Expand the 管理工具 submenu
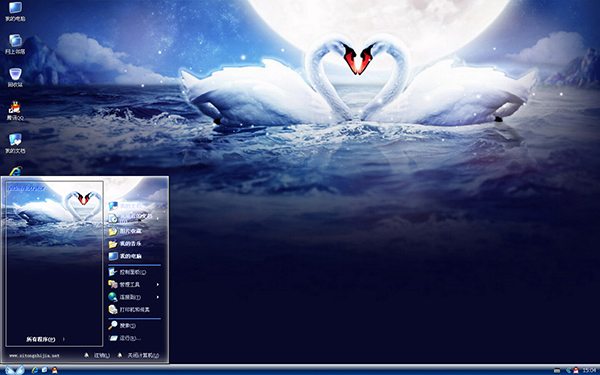The image size is (600, 375). [x=134, y=285]
